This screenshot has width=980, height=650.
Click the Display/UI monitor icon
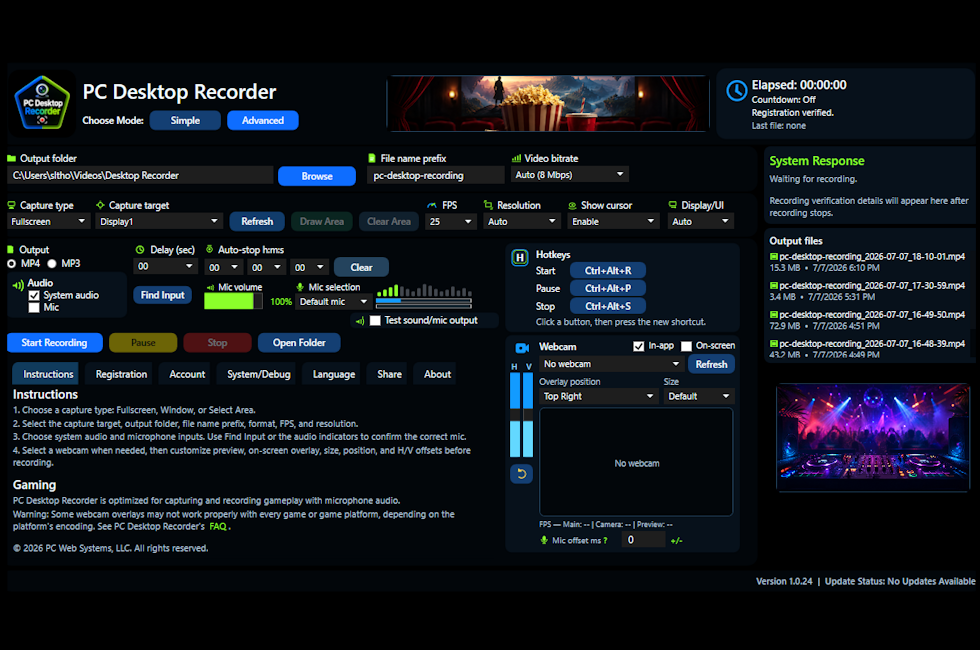(672, 204)
